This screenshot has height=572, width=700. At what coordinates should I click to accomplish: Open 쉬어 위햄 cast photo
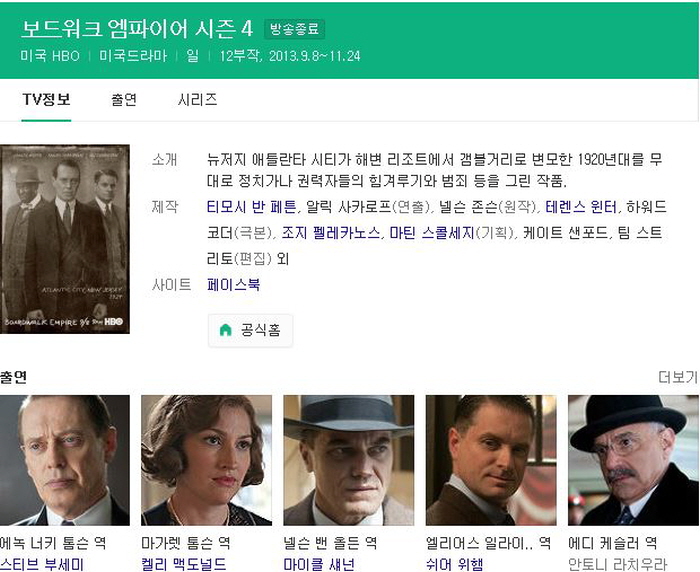[491, 460]
